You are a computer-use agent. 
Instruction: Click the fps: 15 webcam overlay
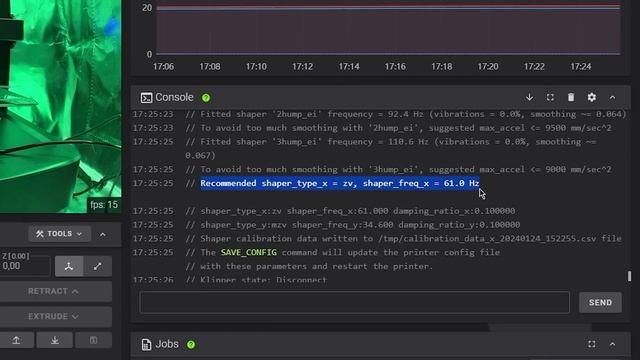click(x=104, y=204)
